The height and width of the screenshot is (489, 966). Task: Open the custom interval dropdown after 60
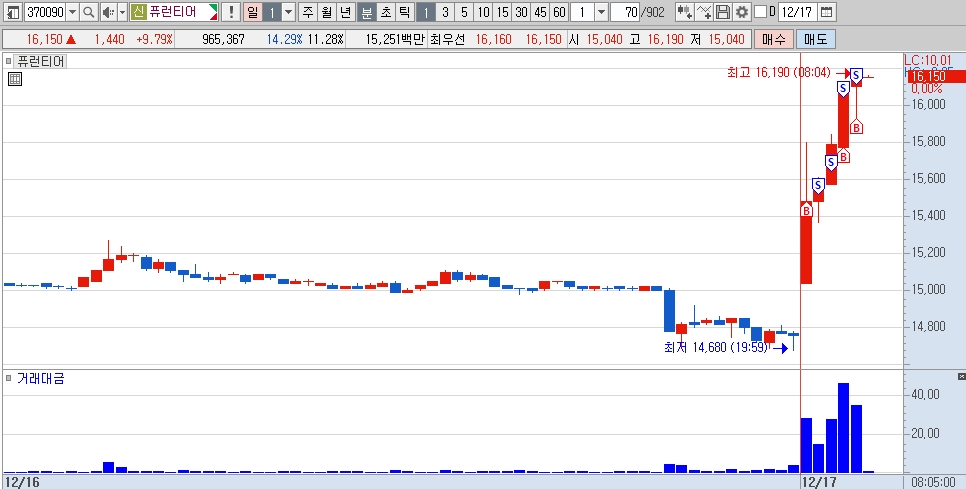coord(602,12)
